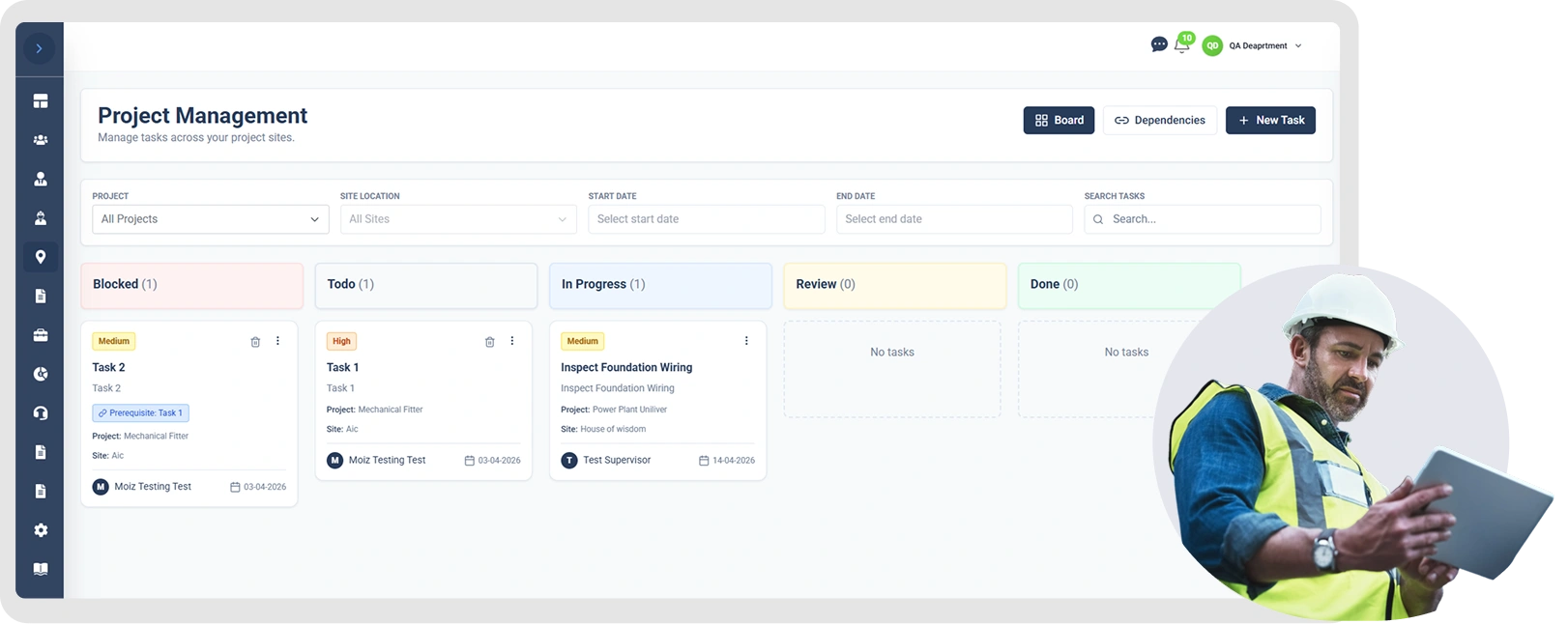Click the Todo column header
1568x624 pixels.
(426, 286)
